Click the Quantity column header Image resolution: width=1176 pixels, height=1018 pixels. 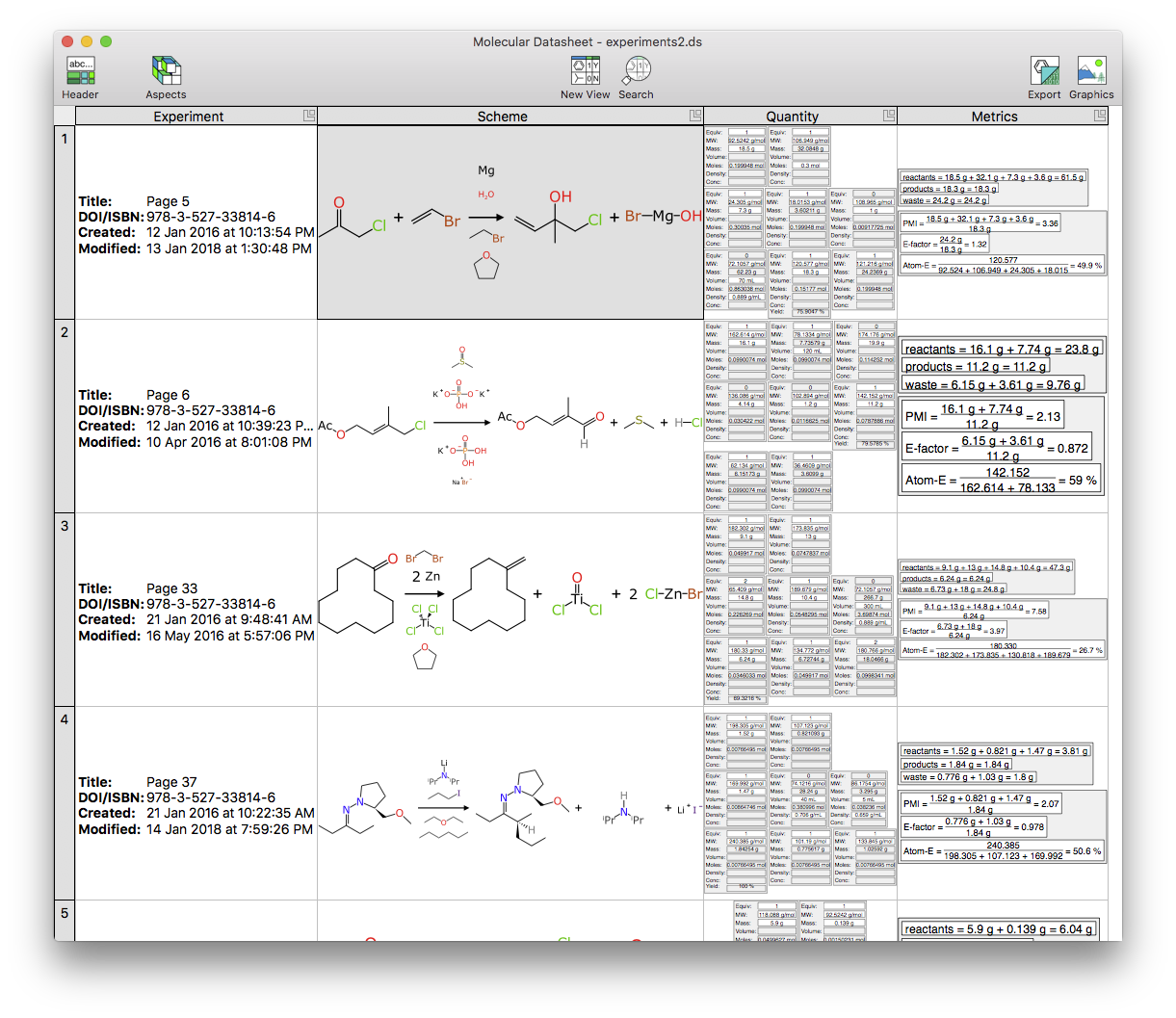pyautogui.click(x=792, y=117)
